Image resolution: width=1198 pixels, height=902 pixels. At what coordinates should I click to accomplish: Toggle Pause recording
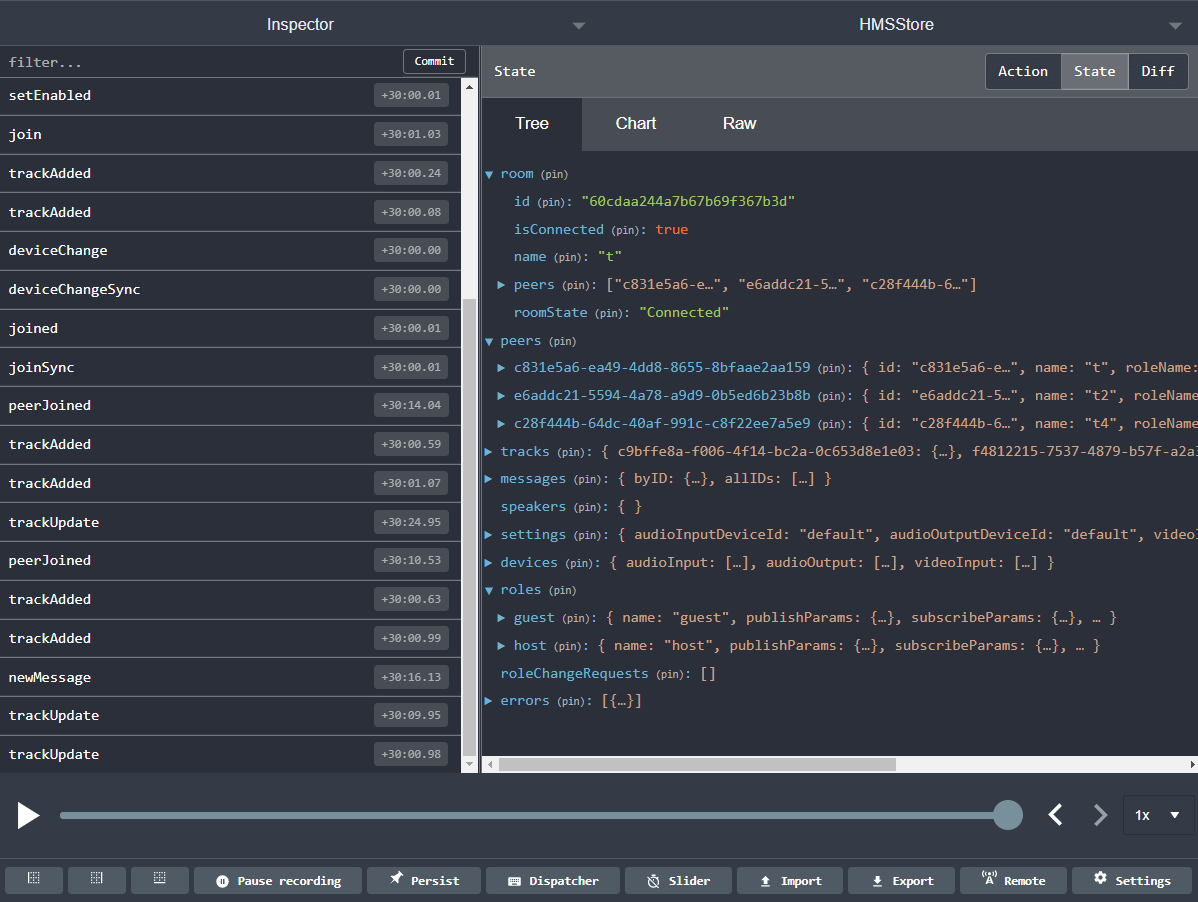pyautogui.click(x=277, y=880)
